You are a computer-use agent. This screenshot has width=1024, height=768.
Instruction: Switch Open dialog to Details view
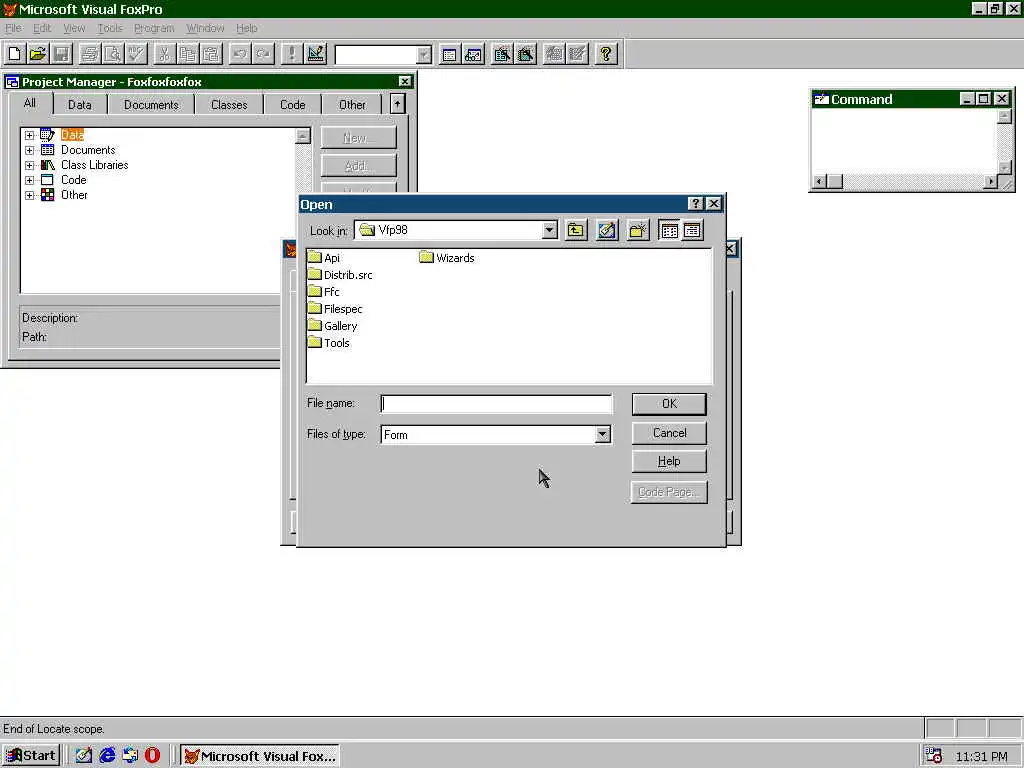pyautogui.click(x=692, y=230)
